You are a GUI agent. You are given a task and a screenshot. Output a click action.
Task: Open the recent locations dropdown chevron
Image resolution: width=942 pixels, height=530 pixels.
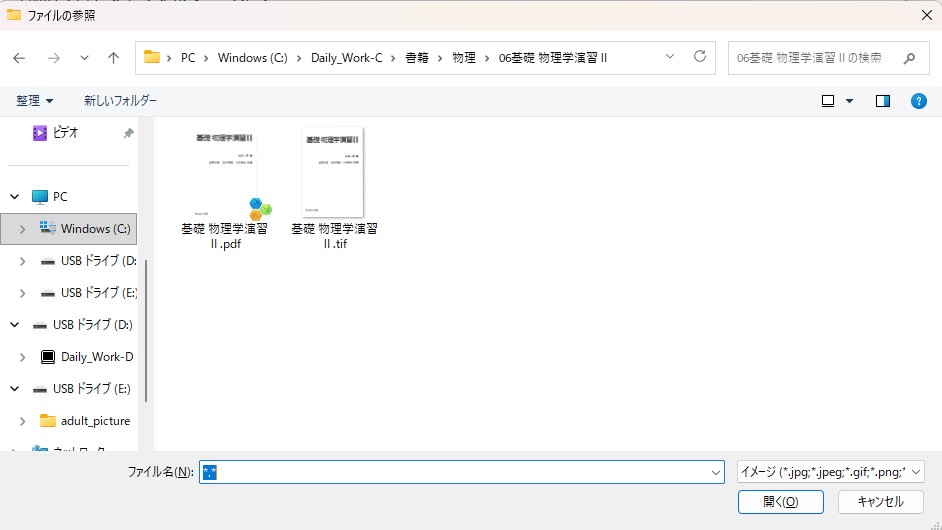coord(84,58)
